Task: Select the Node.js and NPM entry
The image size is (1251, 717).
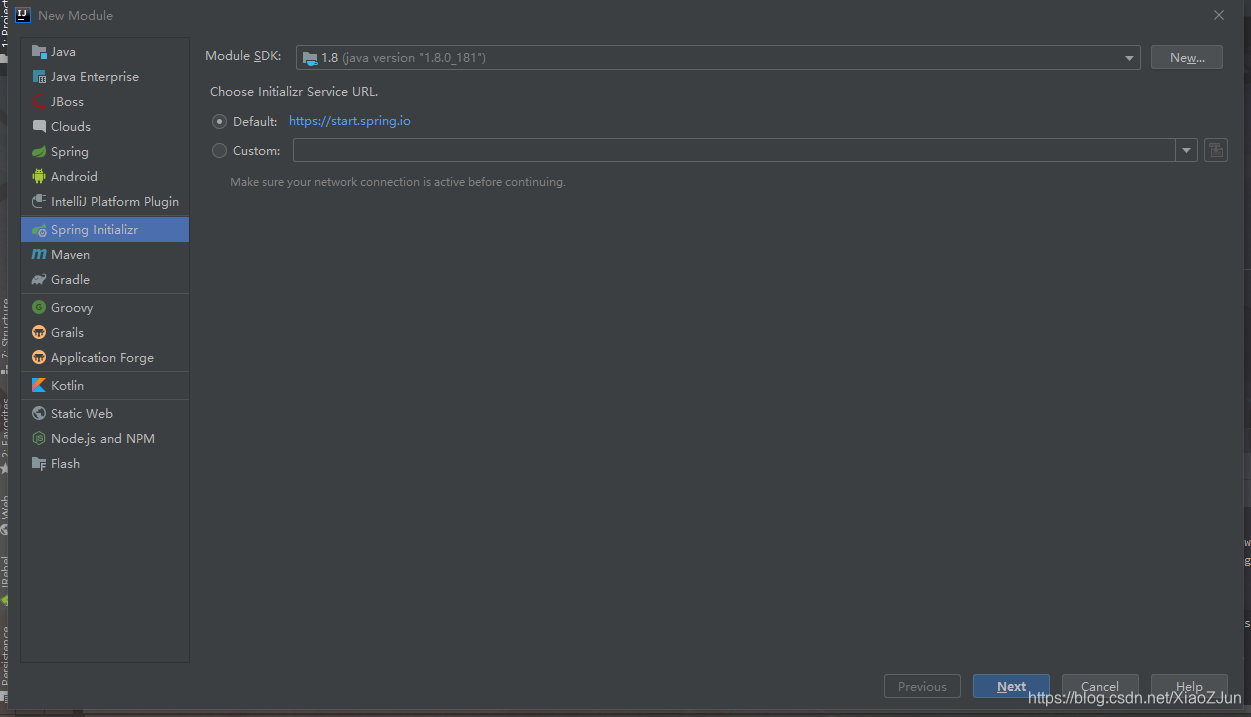Action: point(105,438)
